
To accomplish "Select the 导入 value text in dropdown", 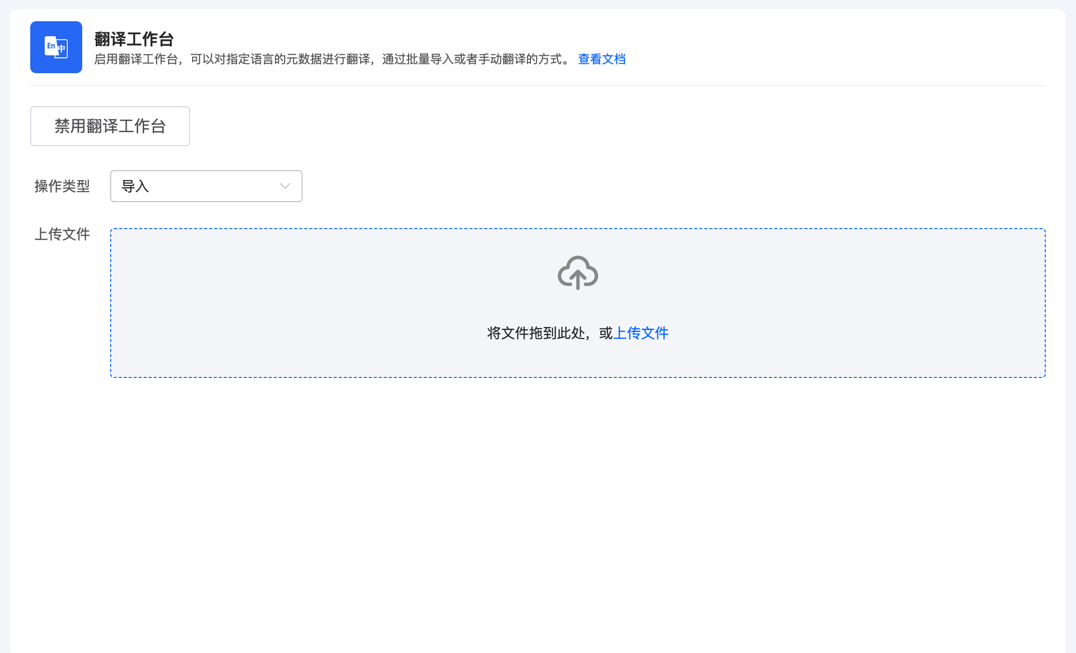I will [135, 187].
